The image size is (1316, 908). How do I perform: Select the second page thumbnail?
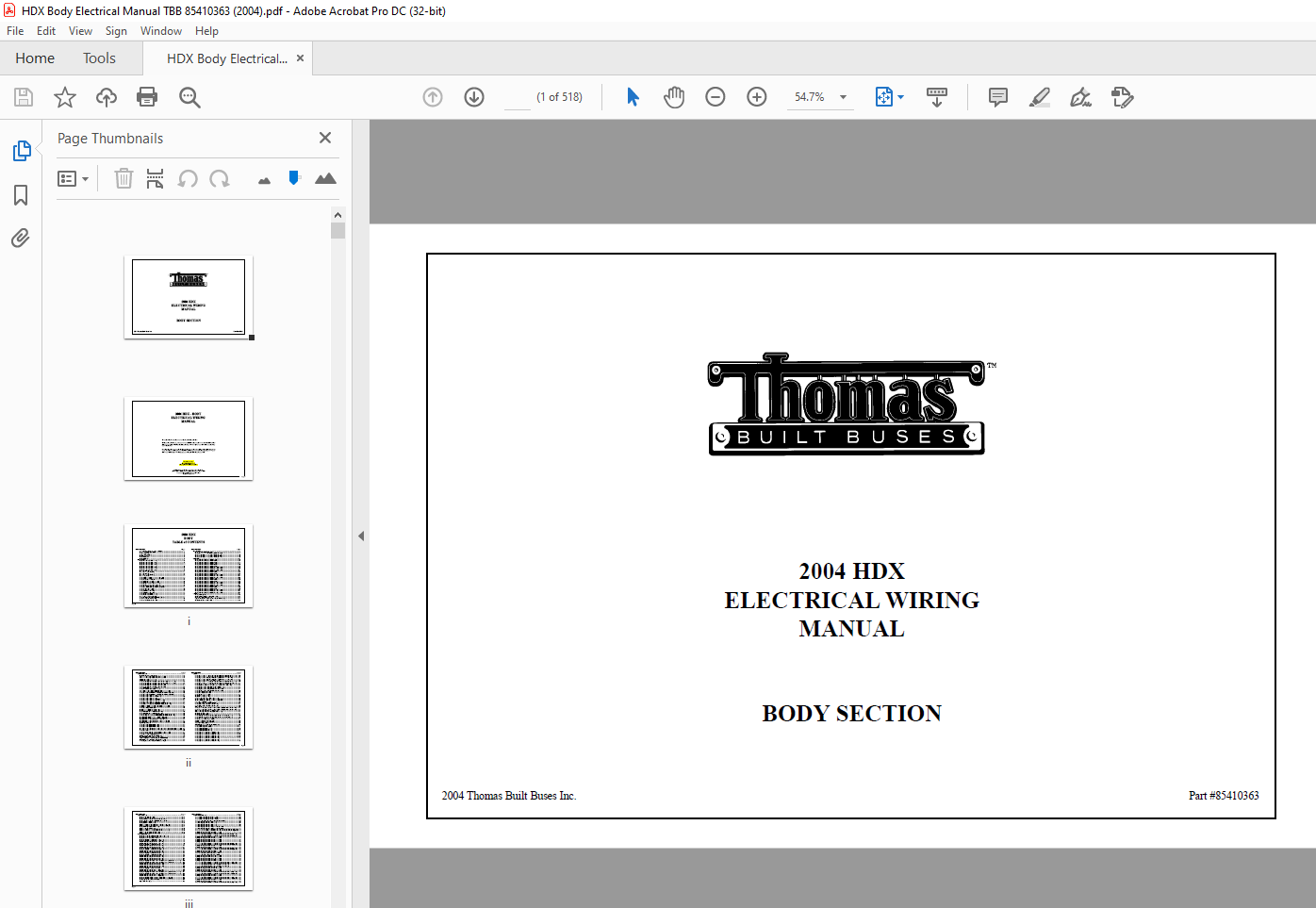(189, 438)
